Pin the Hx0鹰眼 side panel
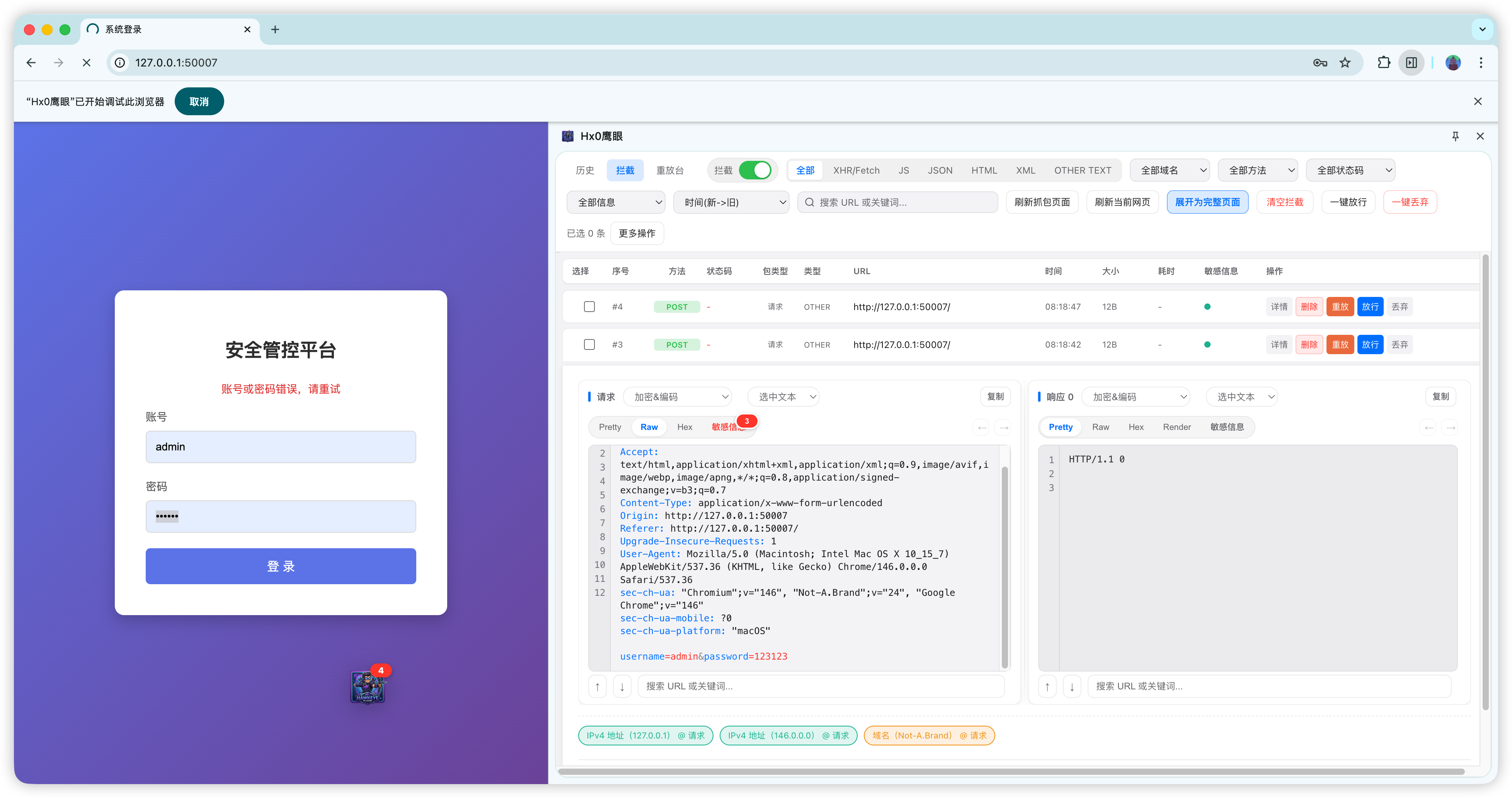The height and width of the screenshot is (798, 1512). pyautogui.click(x=1455, y=136)
